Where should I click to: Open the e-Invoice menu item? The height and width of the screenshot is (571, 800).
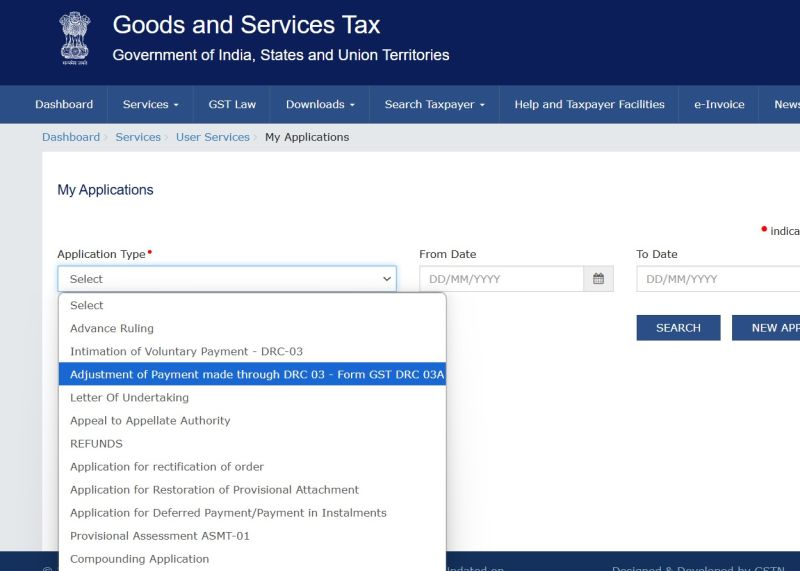(719, 104)
